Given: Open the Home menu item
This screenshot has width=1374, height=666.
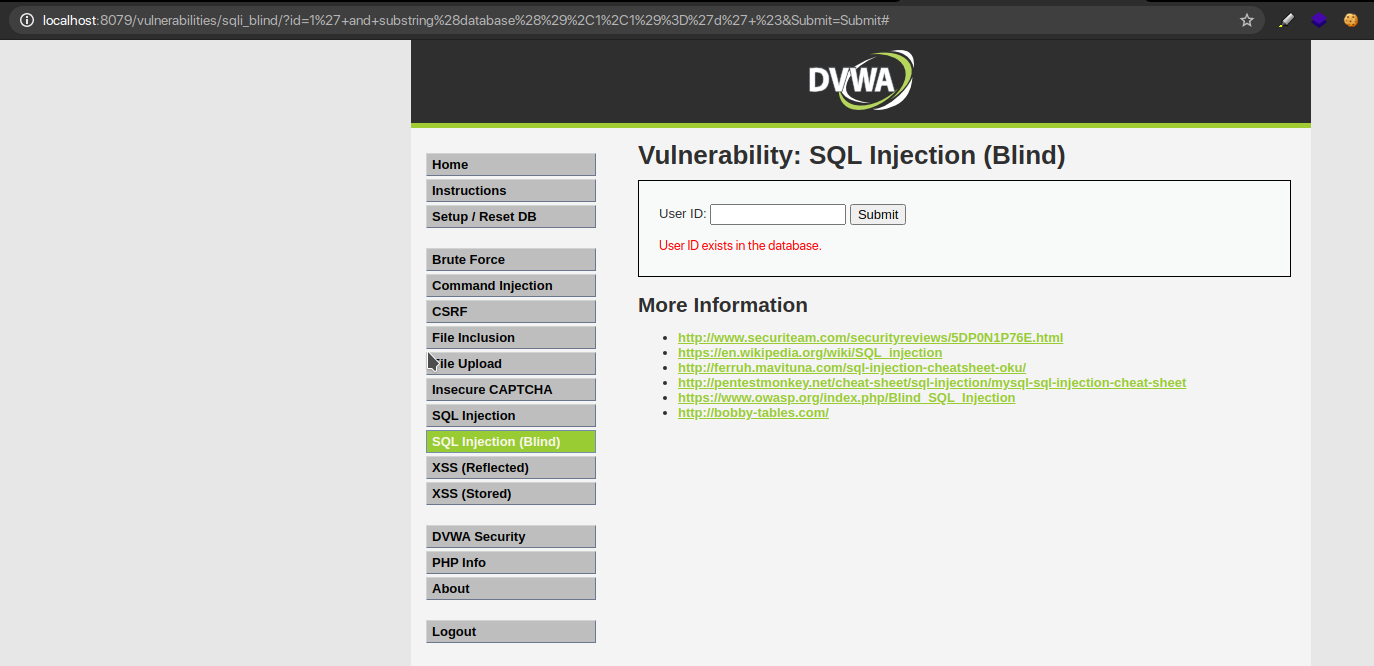Looking at the screenshot, I should click(x=511, y=165).
